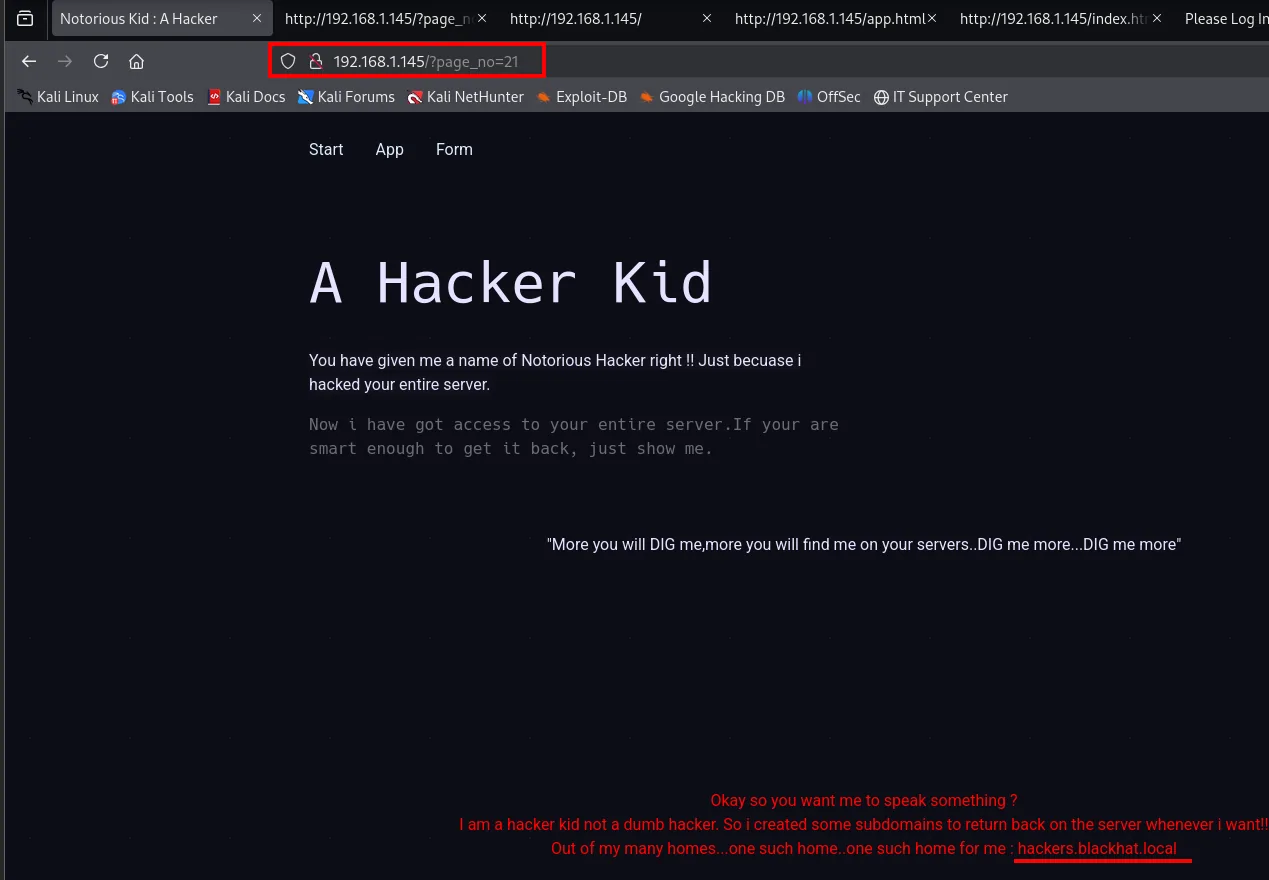
Task: Open the Firefox tab overview icon
Action: (x=25, y=19)
